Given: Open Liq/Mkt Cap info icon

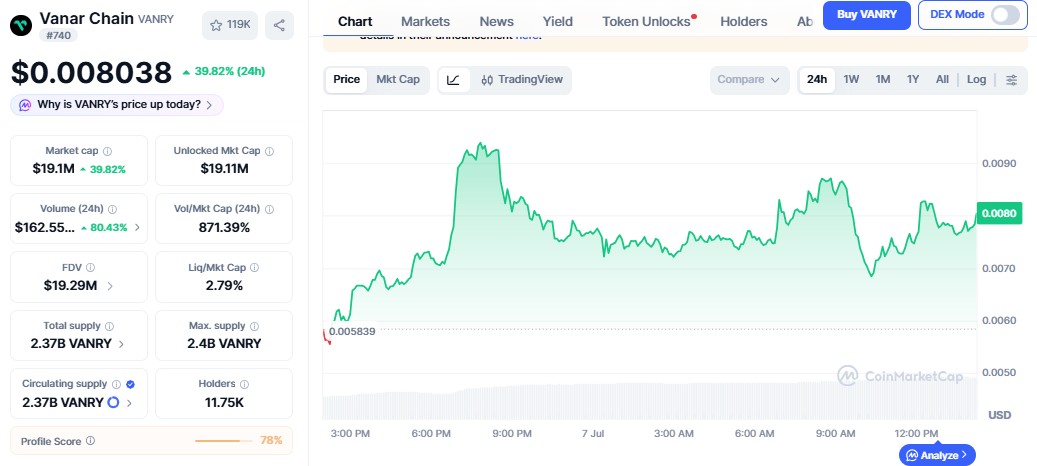Looking at the screenshot, I should (x=255, y=268).
